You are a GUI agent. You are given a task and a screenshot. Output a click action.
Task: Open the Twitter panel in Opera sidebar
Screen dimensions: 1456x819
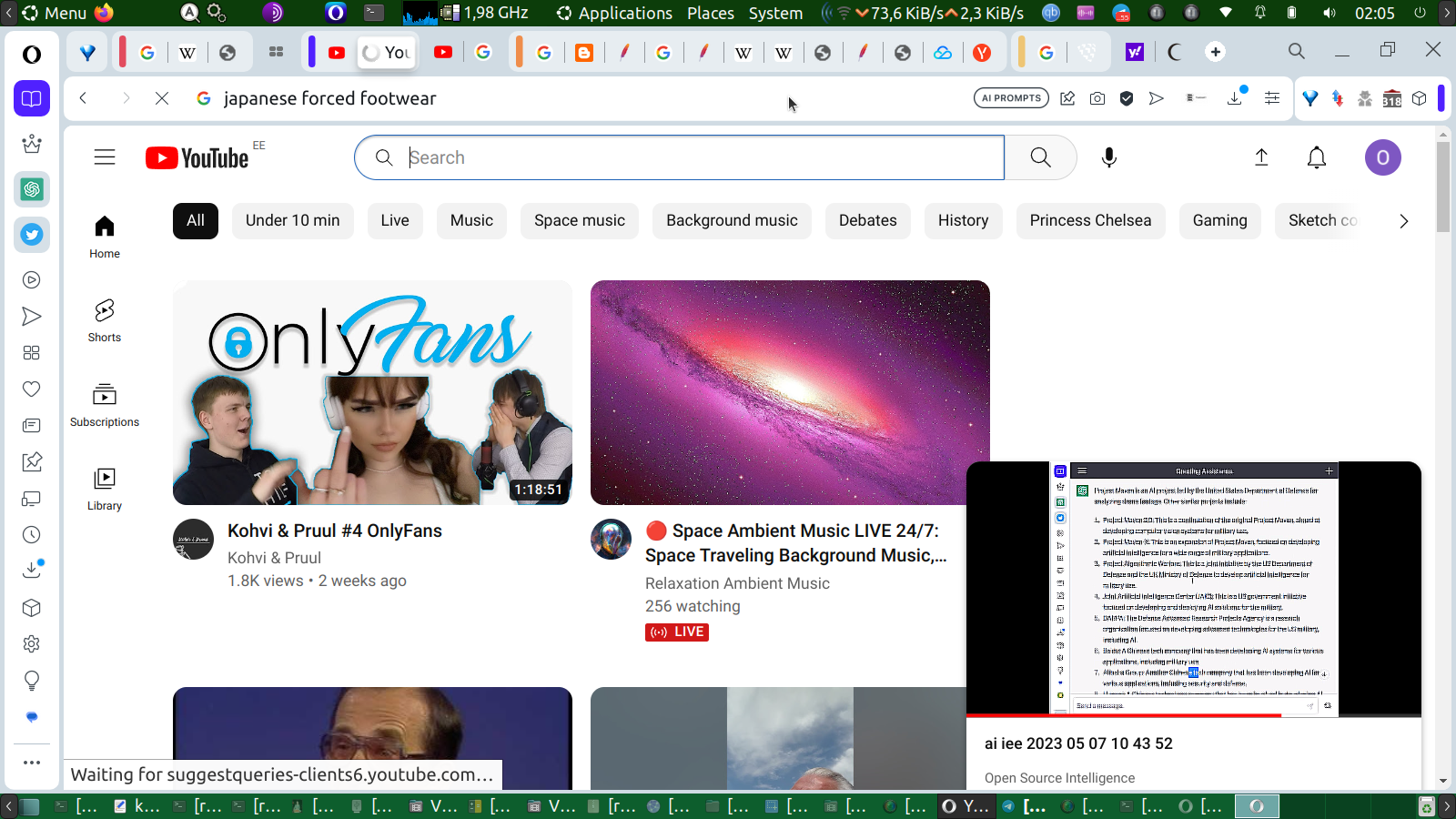32,235
